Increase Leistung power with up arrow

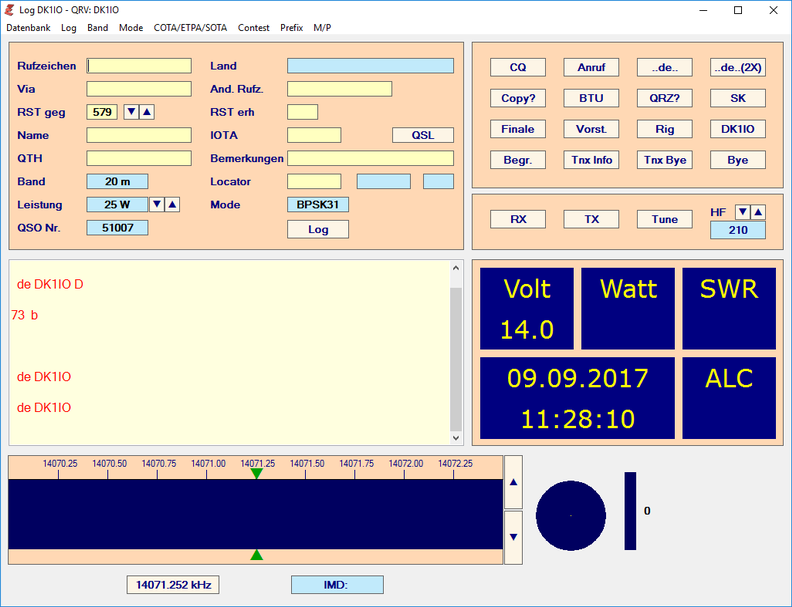point(172,205)
